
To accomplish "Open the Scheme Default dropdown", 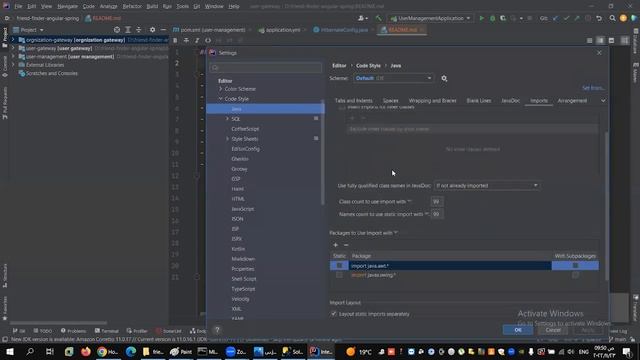I will tap(393, 78).
